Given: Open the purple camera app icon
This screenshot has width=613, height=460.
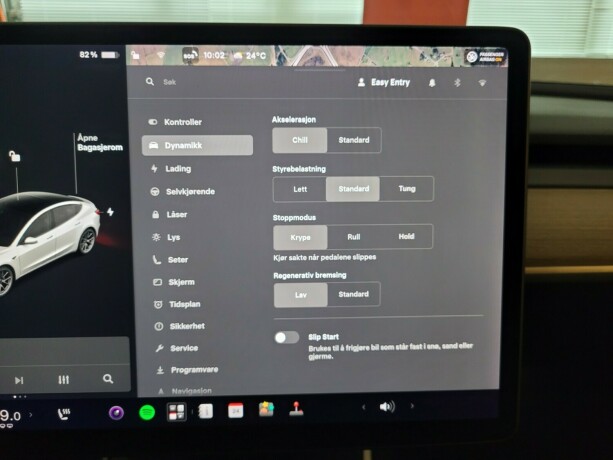Looking at the screenshot, I should point(116,413).
